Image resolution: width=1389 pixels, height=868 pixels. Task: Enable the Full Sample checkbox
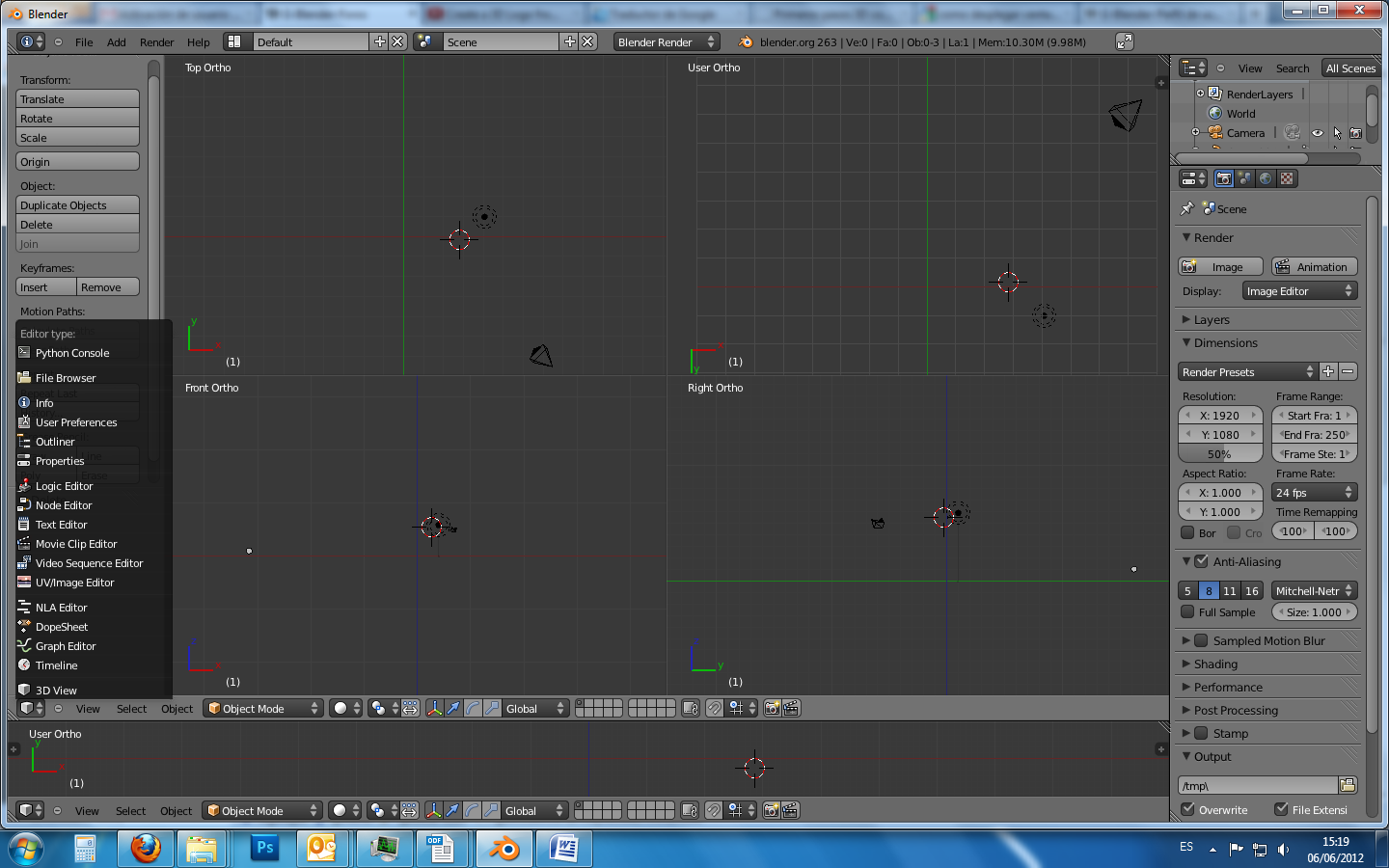(x=1187, y=611)
